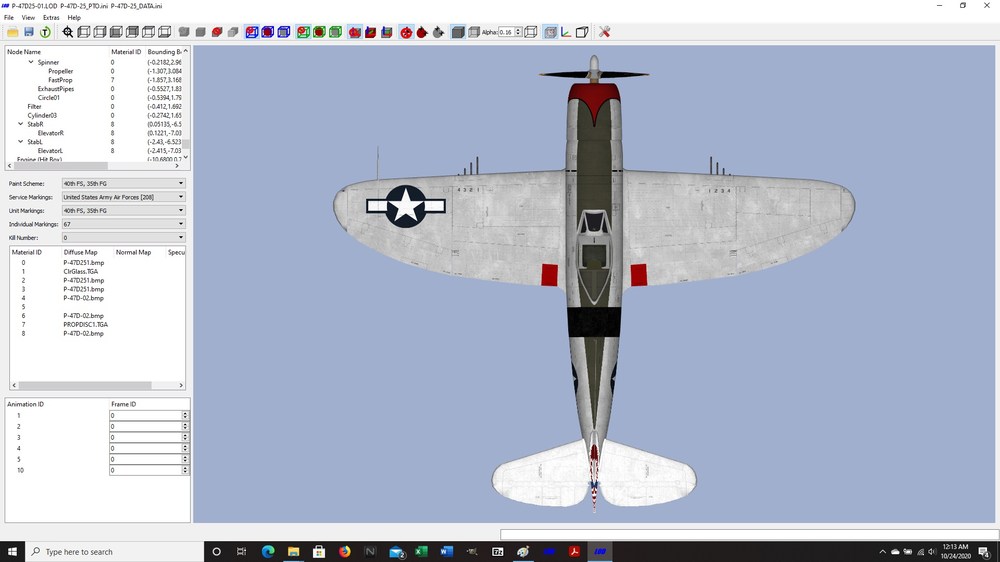Click the dark red cube in blue frame icon
This screenshot has width=1000, height=562.
(x=268, y=32)
